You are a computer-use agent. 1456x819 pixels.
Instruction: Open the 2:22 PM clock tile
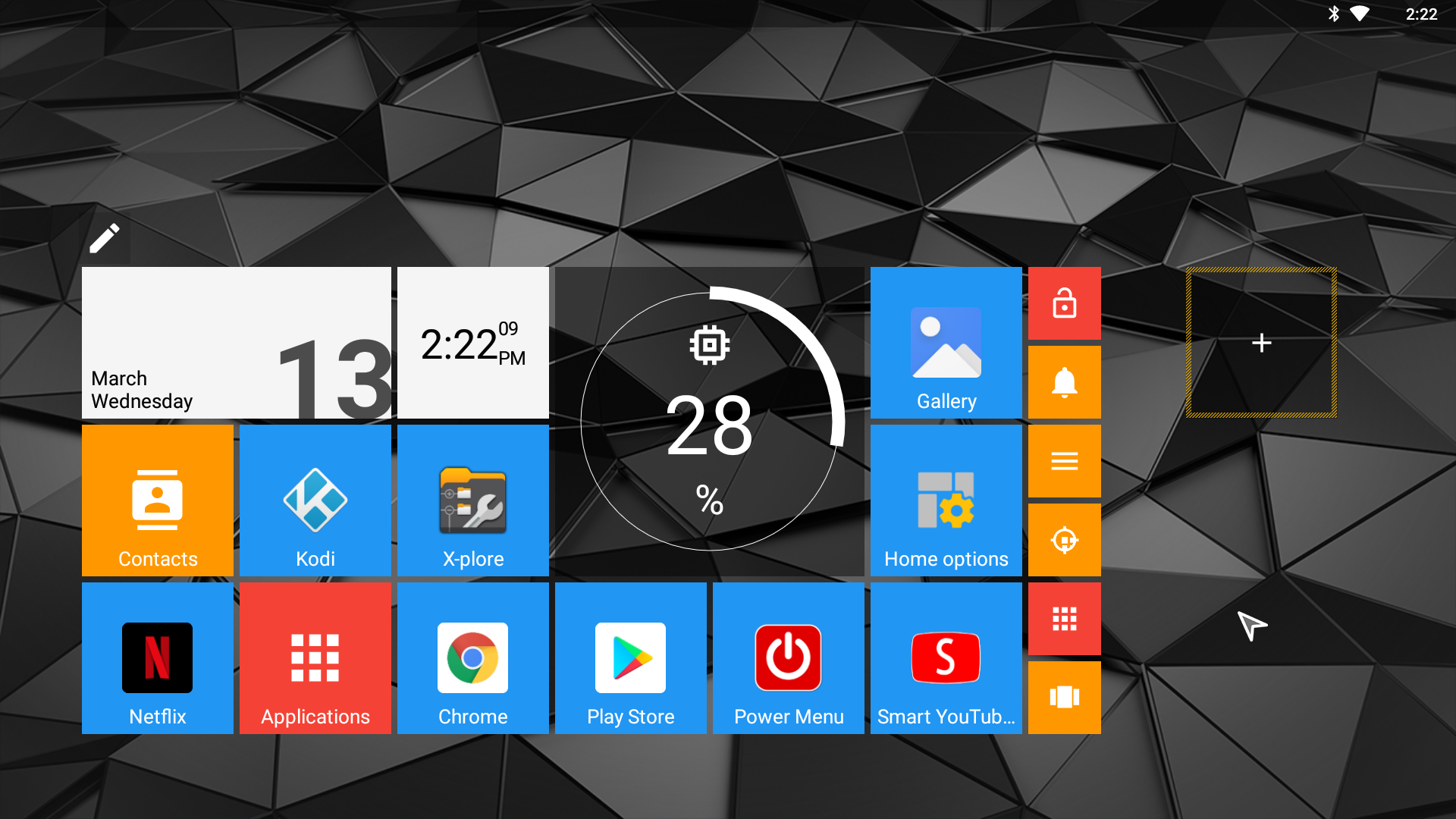pyautogui.click(x=473, y=343)
